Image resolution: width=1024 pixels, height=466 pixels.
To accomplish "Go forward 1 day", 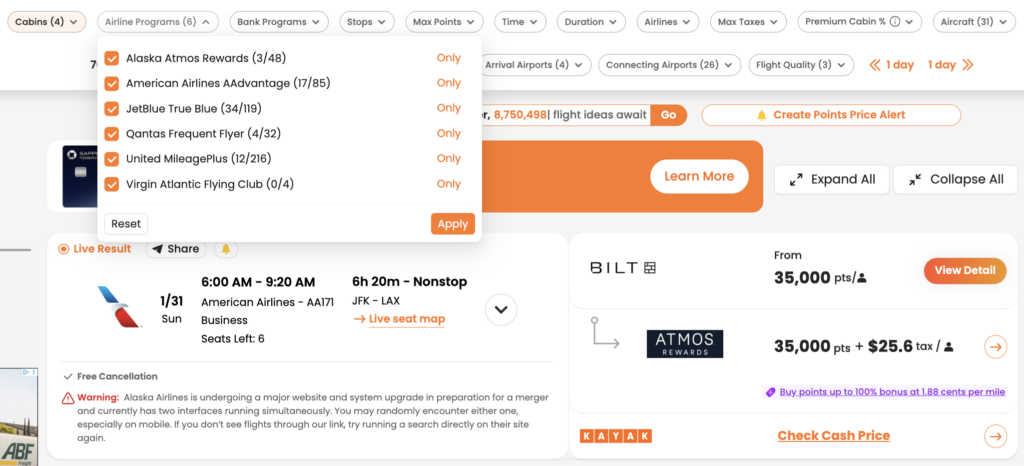I will [950, 65].
